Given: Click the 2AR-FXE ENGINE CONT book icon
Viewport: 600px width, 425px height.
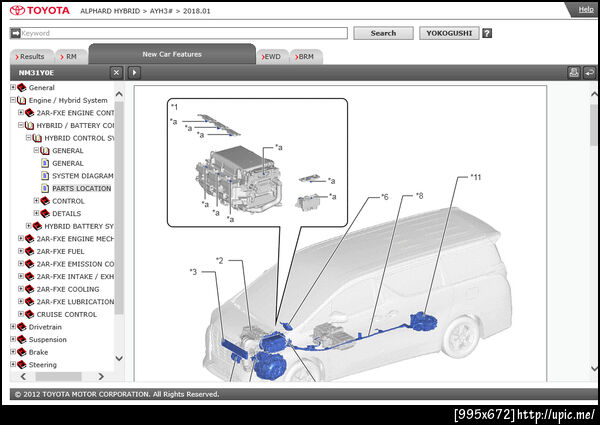Looking at the screenshot, I should point(29,113).
